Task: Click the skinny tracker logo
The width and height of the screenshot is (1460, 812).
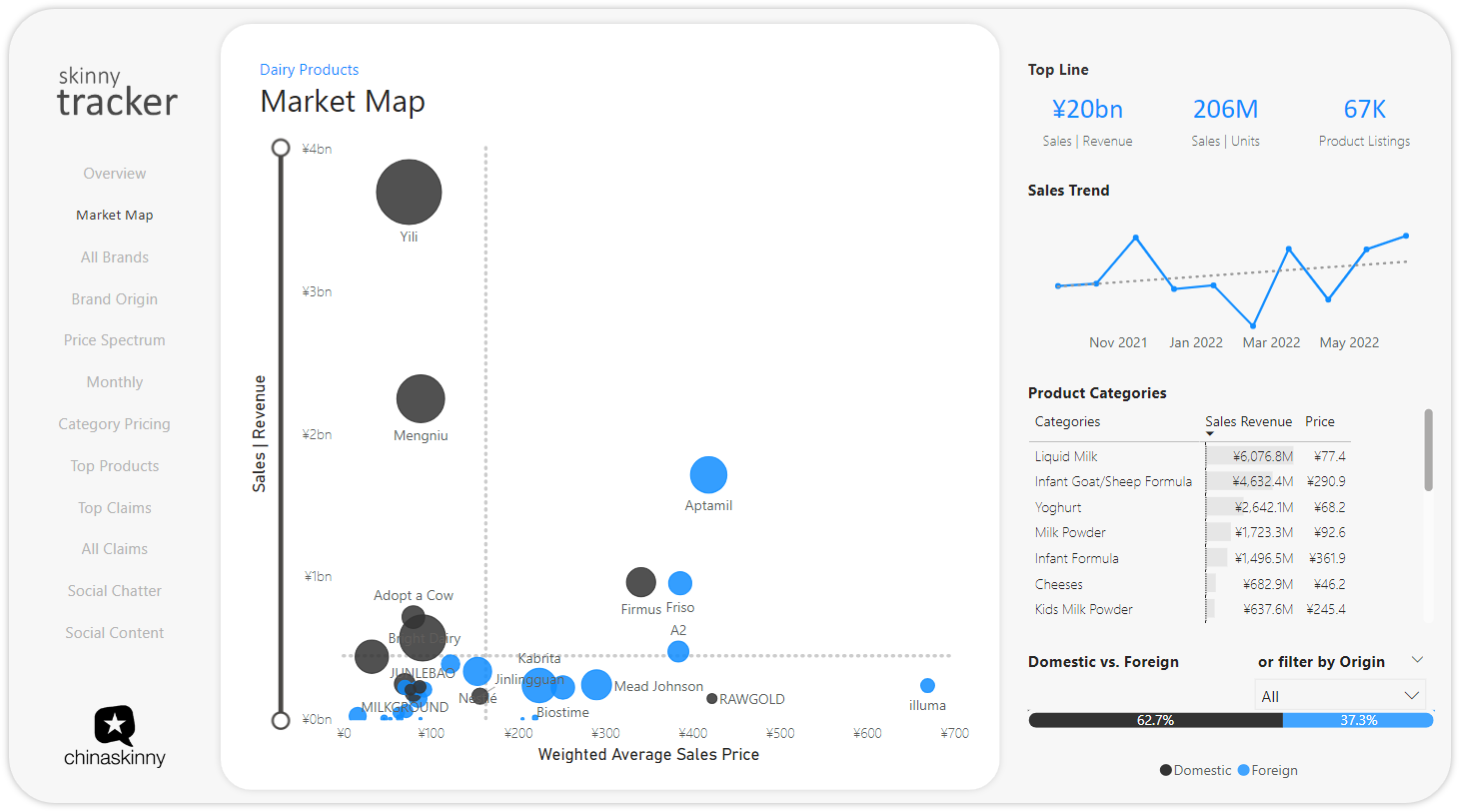Action: click(x=117, y=92)
